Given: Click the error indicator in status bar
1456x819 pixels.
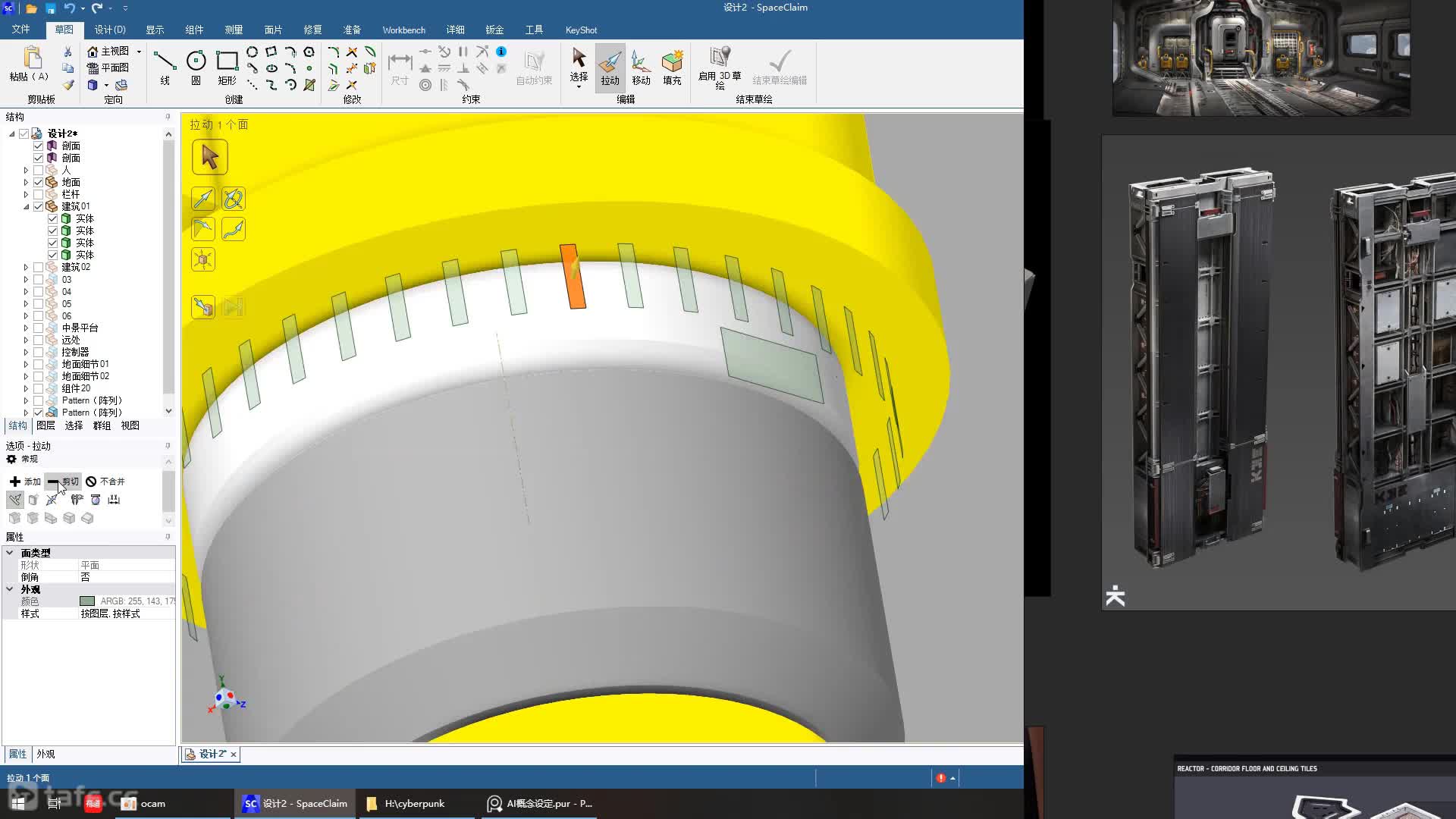Looking at the screenshot, I should (941, 778).
